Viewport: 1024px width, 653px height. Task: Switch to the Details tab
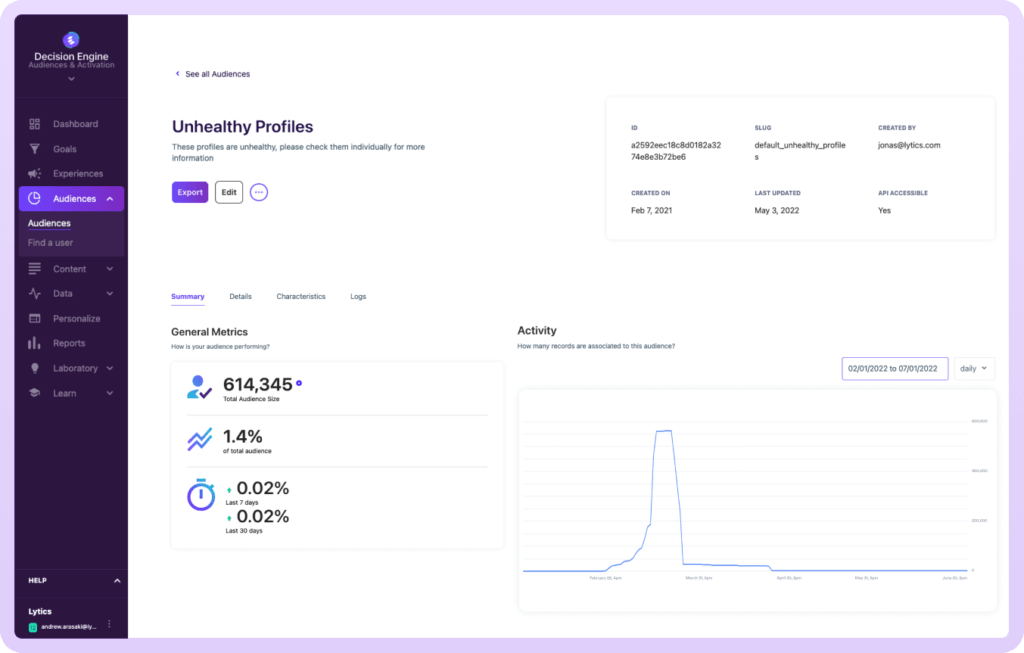click(x=240, y=297)
